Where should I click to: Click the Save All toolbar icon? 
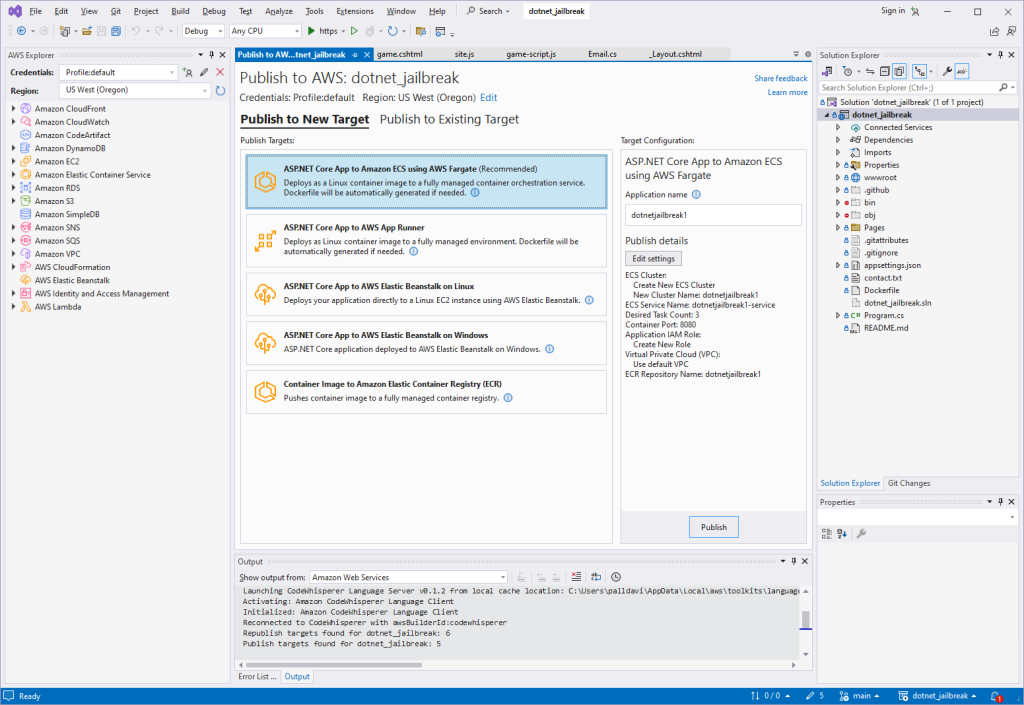[x=116, y=31]
